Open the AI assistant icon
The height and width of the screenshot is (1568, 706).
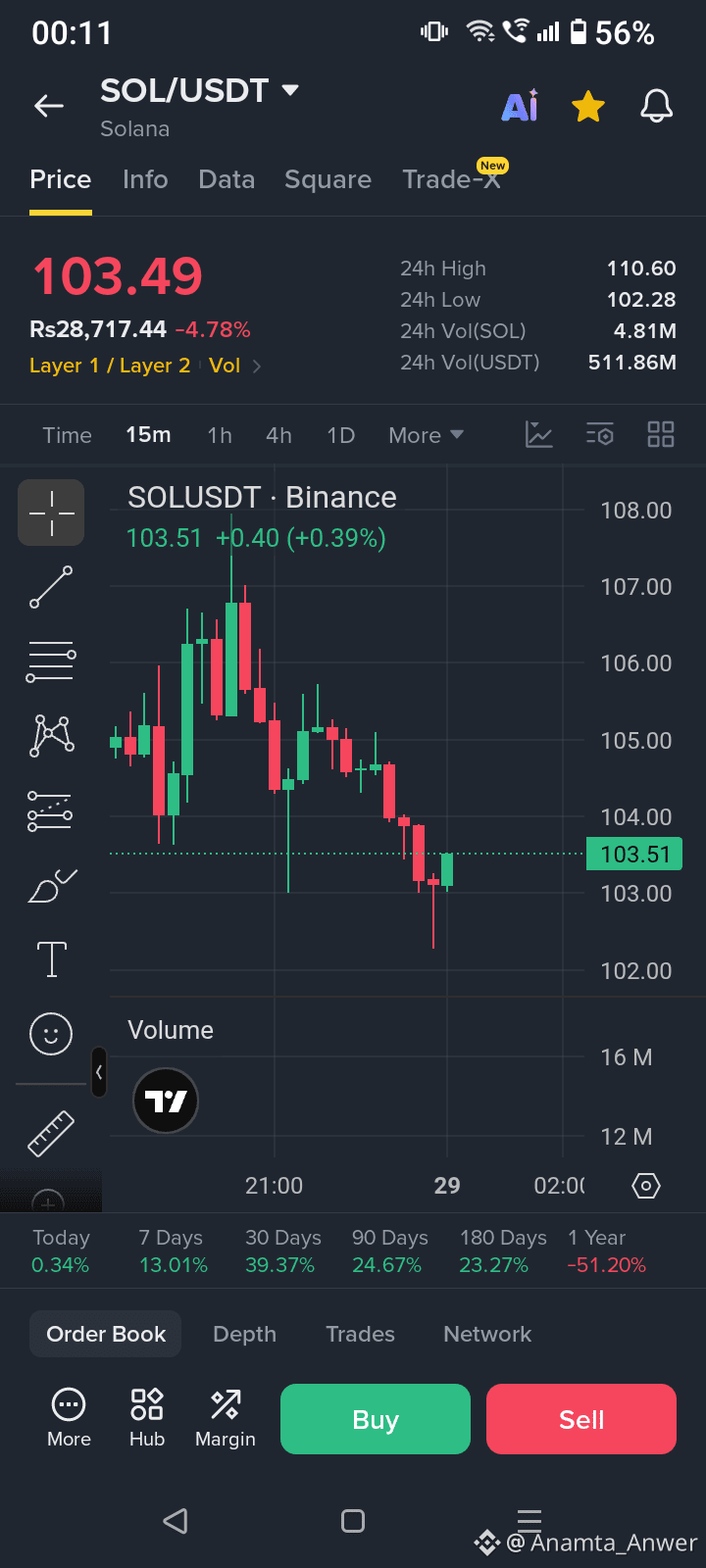pyautogui.click(x=520, y=106)
